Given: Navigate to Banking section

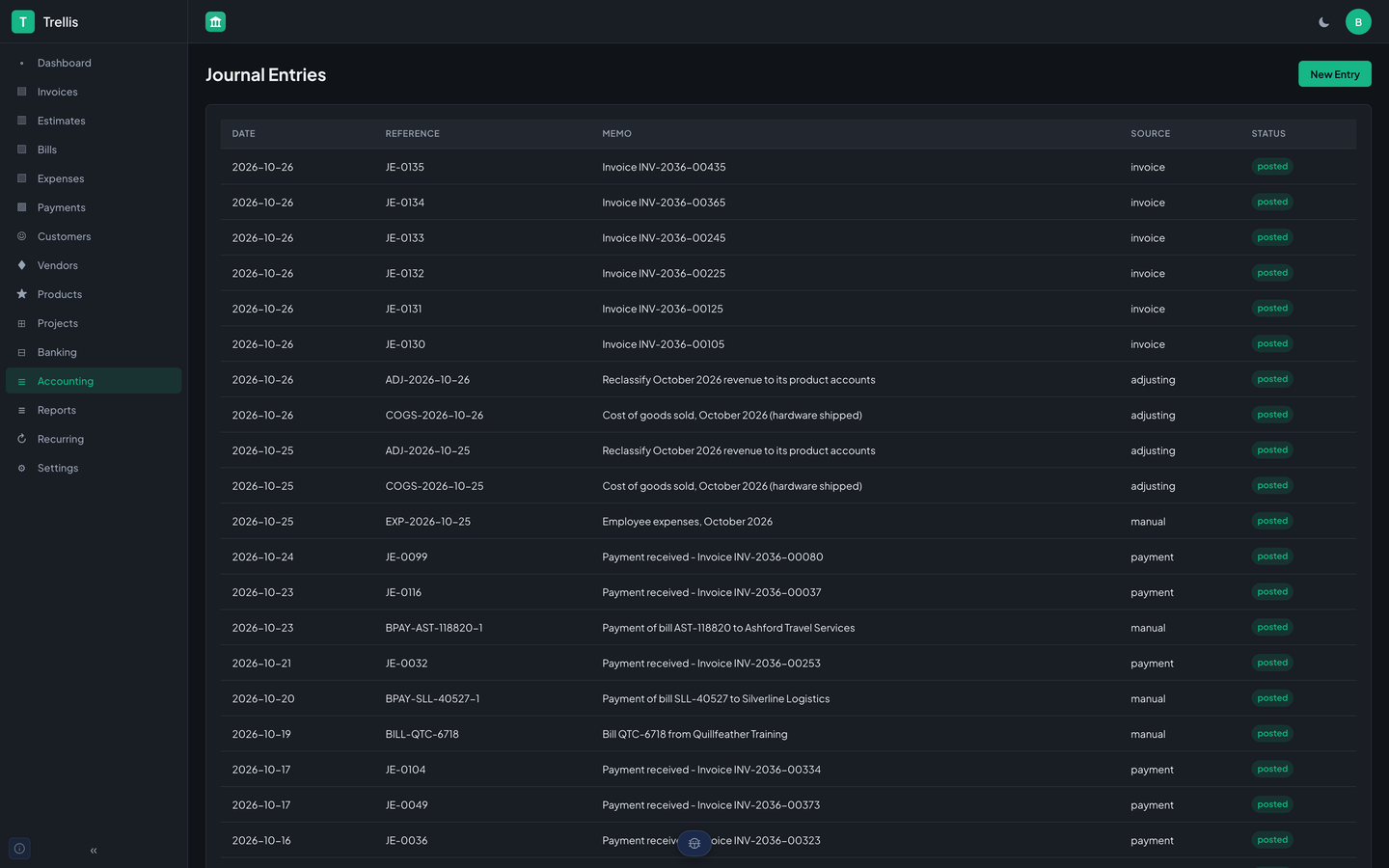Looking at the screenshot, I should coord(94,352).
